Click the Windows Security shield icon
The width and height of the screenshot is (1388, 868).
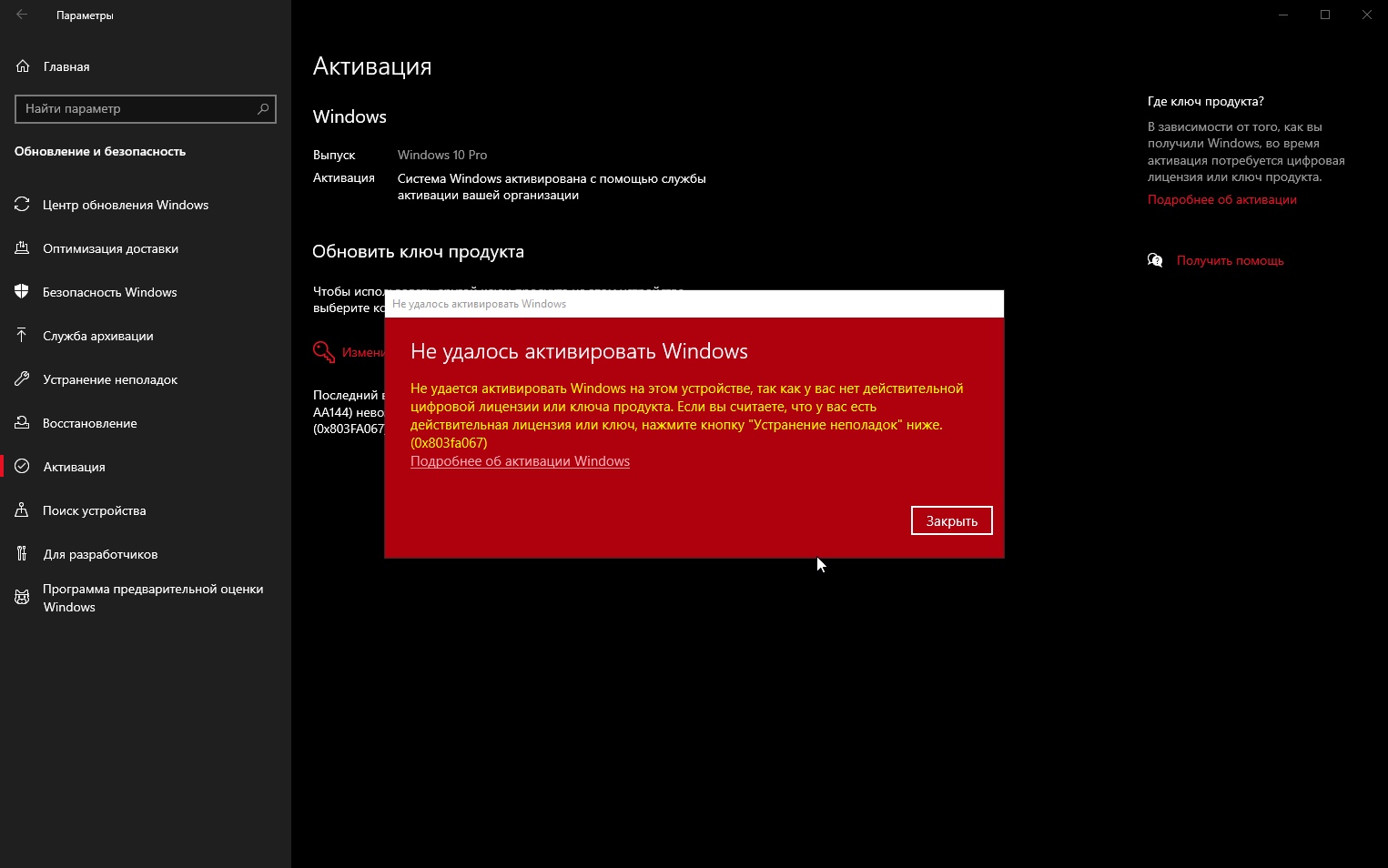22,292
